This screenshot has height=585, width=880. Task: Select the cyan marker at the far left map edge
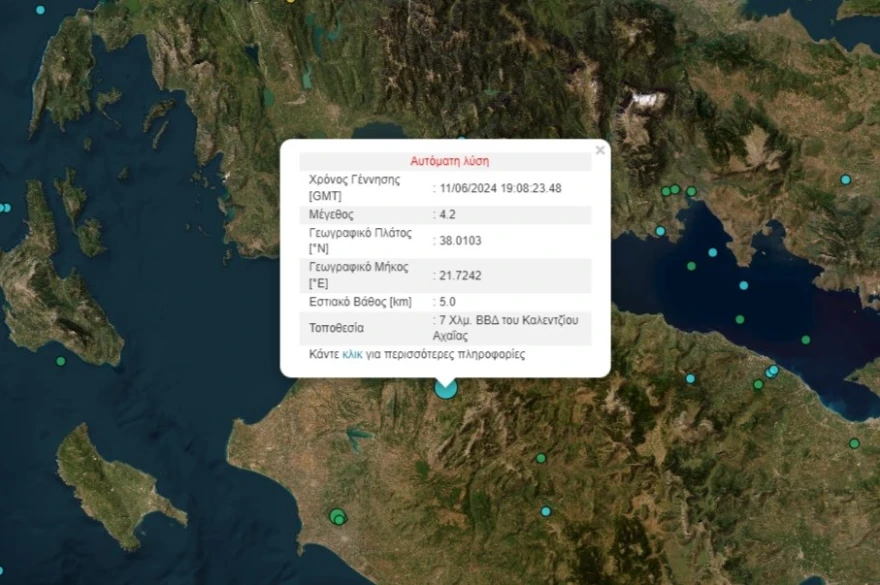(x=4, y=208)
